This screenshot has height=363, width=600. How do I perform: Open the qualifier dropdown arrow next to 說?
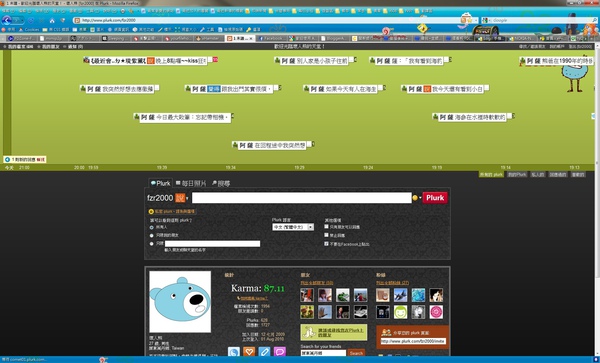[x=187, y=199]
